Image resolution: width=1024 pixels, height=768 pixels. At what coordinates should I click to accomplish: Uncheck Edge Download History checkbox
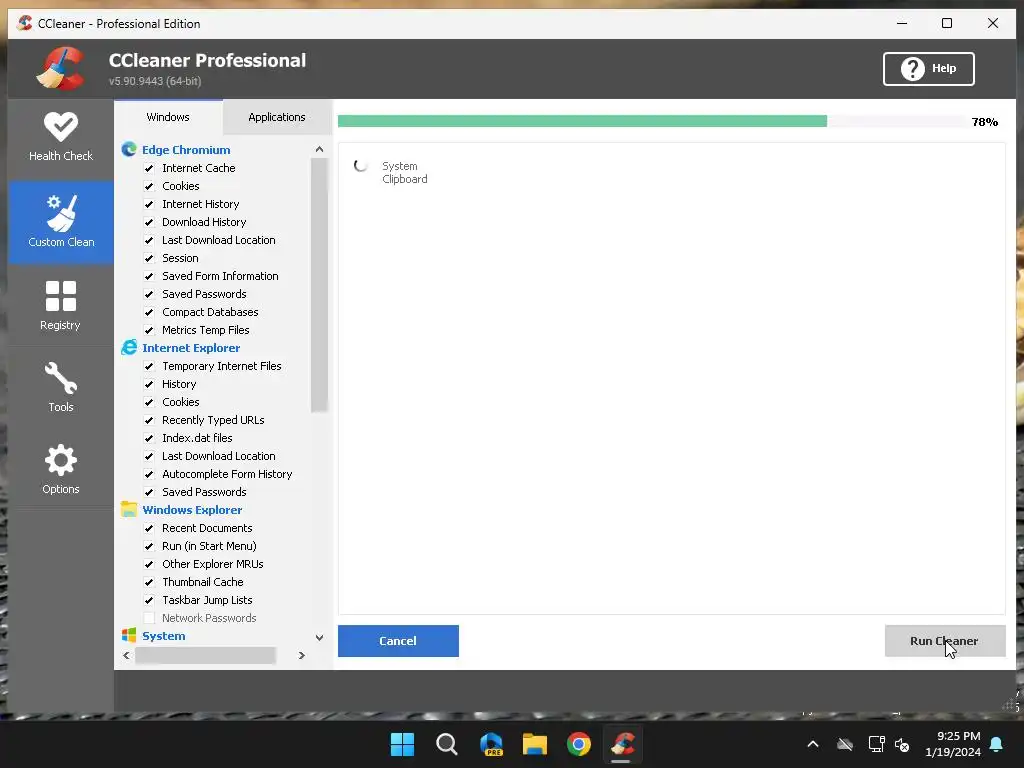[149, 222]
